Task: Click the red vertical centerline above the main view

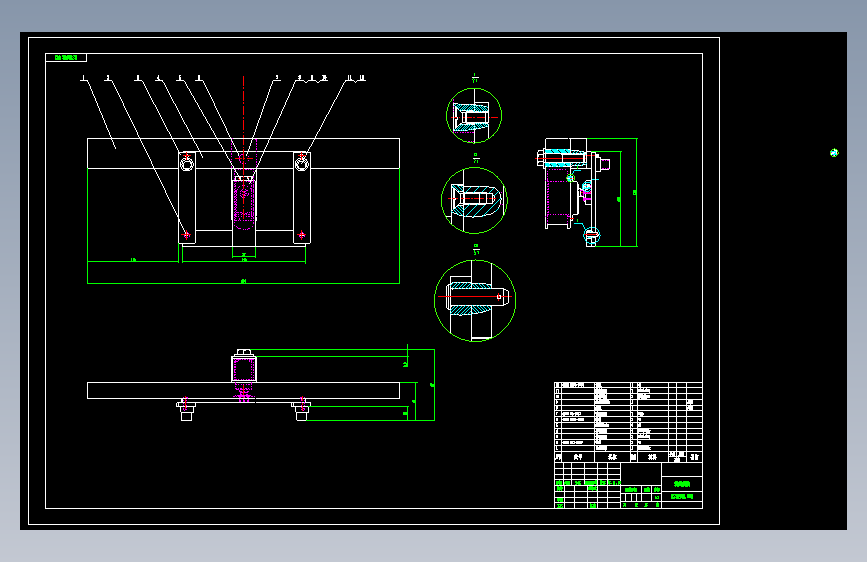Action: tap(243, 108)
